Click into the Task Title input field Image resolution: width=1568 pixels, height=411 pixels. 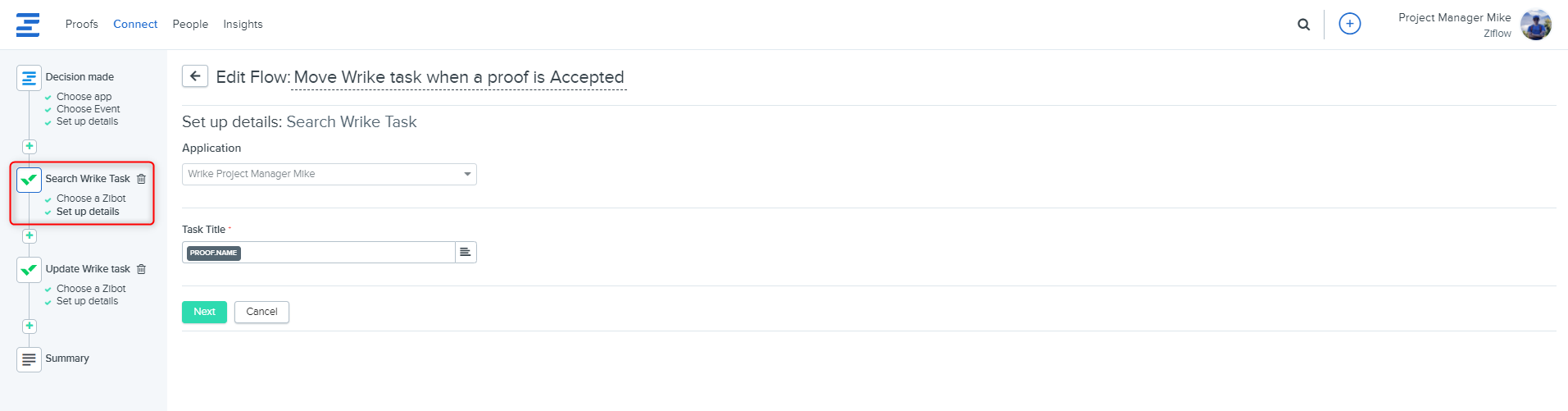(x=344, y=253)
